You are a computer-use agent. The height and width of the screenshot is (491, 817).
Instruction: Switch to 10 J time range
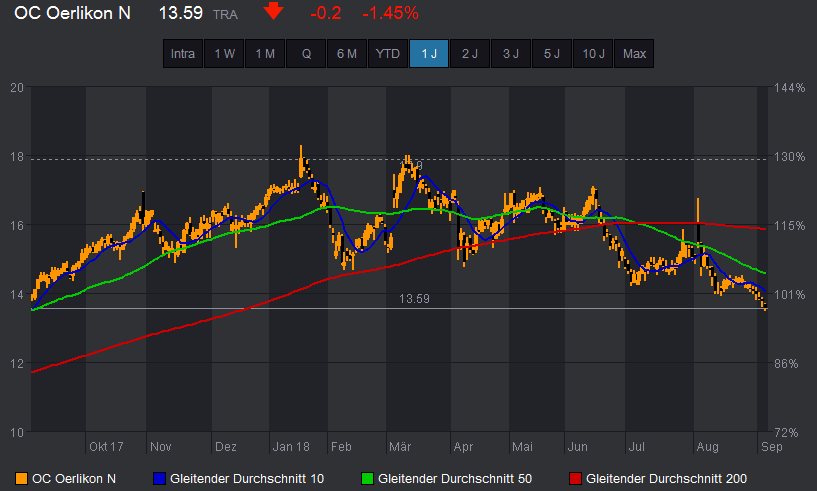(x=593, y=54)
